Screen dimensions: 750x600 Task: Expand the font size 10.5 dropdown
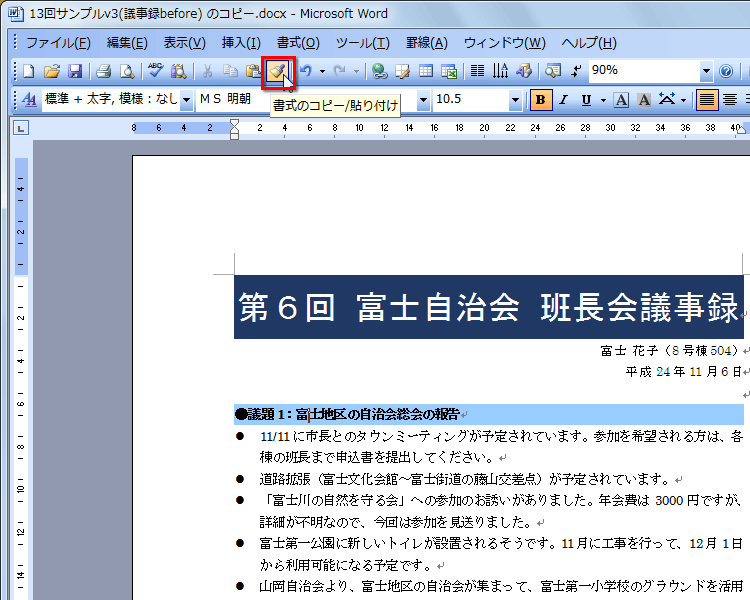pos(515,100)
